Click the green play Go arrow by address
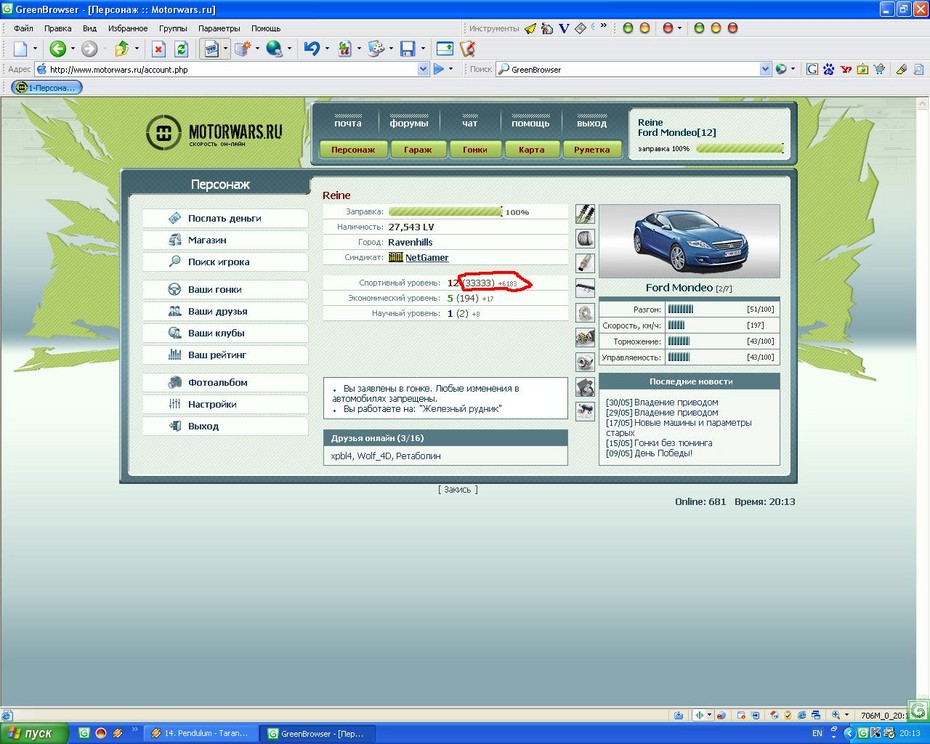 coord(439,69)
